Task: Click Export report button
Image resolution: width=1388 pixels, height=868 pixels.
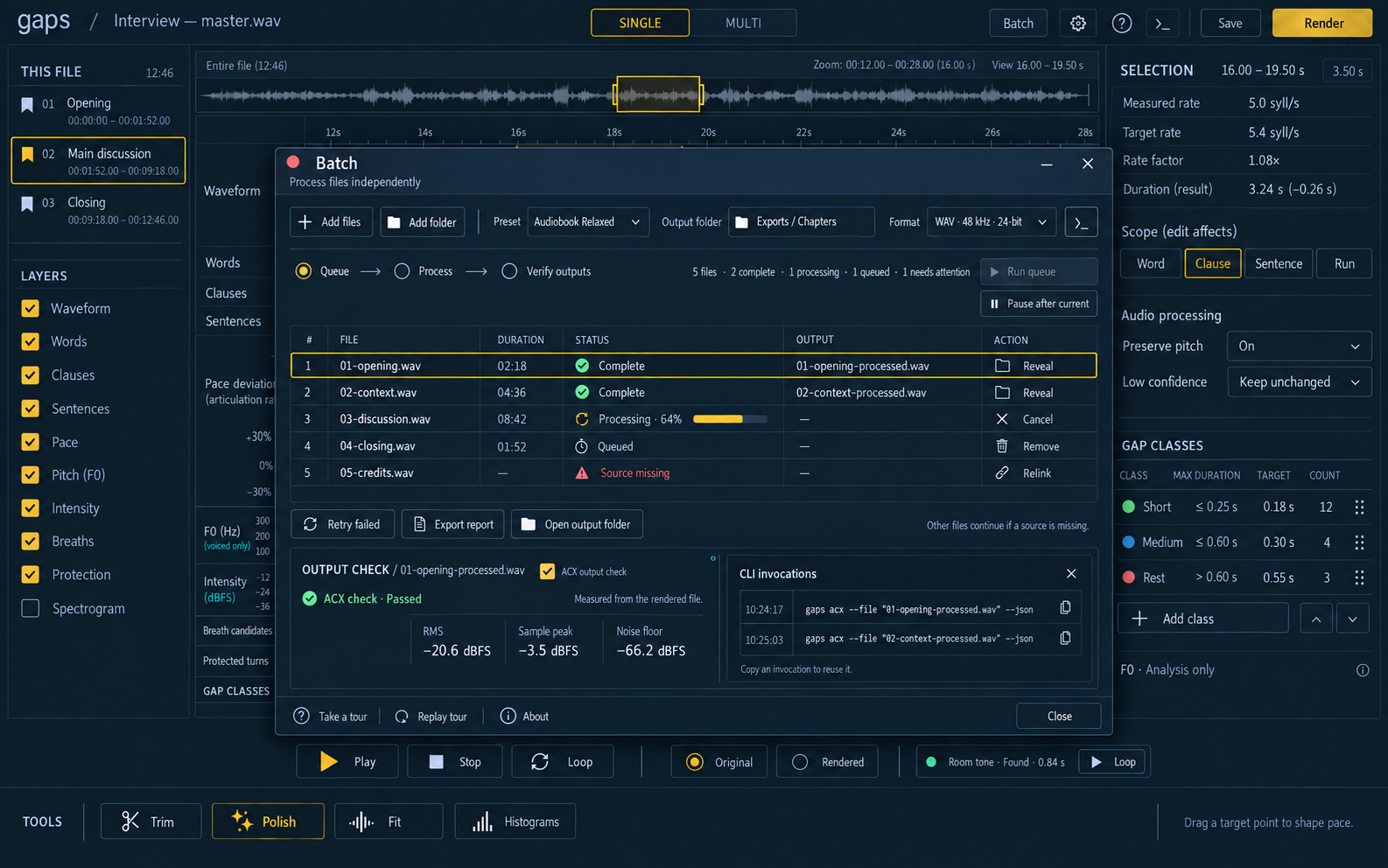Action: pos(452,524)
